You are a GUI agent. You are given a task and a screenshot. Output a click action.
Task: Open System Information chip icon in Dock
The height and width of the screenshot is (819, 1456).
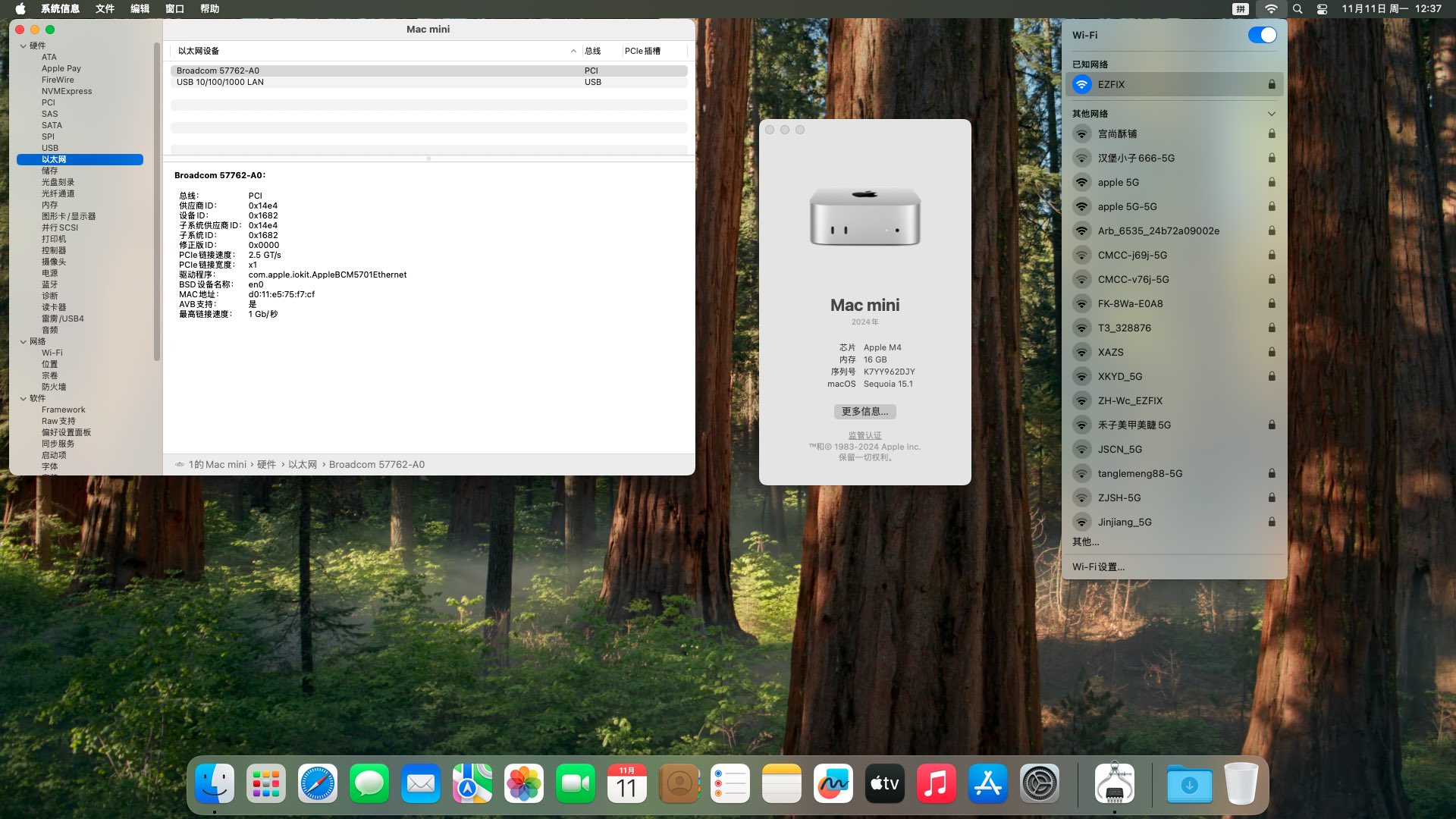click(1115, 783)
